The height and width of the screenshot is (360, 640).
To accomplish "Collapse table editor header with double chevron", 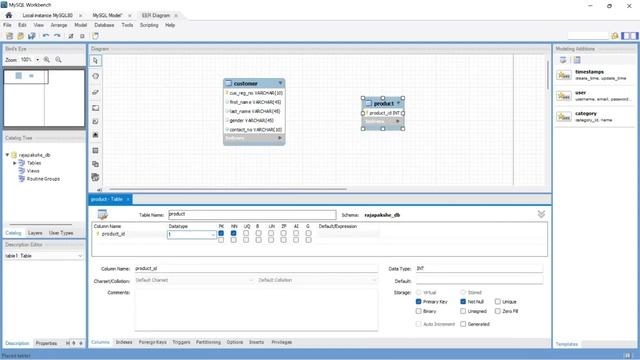I will coord(541,214).
